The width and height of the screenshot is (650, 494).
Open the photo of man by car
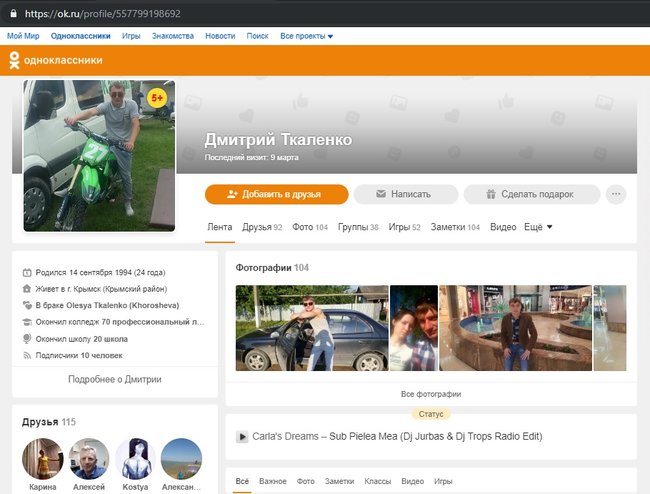pyautogui.click(x=310, y=328)
